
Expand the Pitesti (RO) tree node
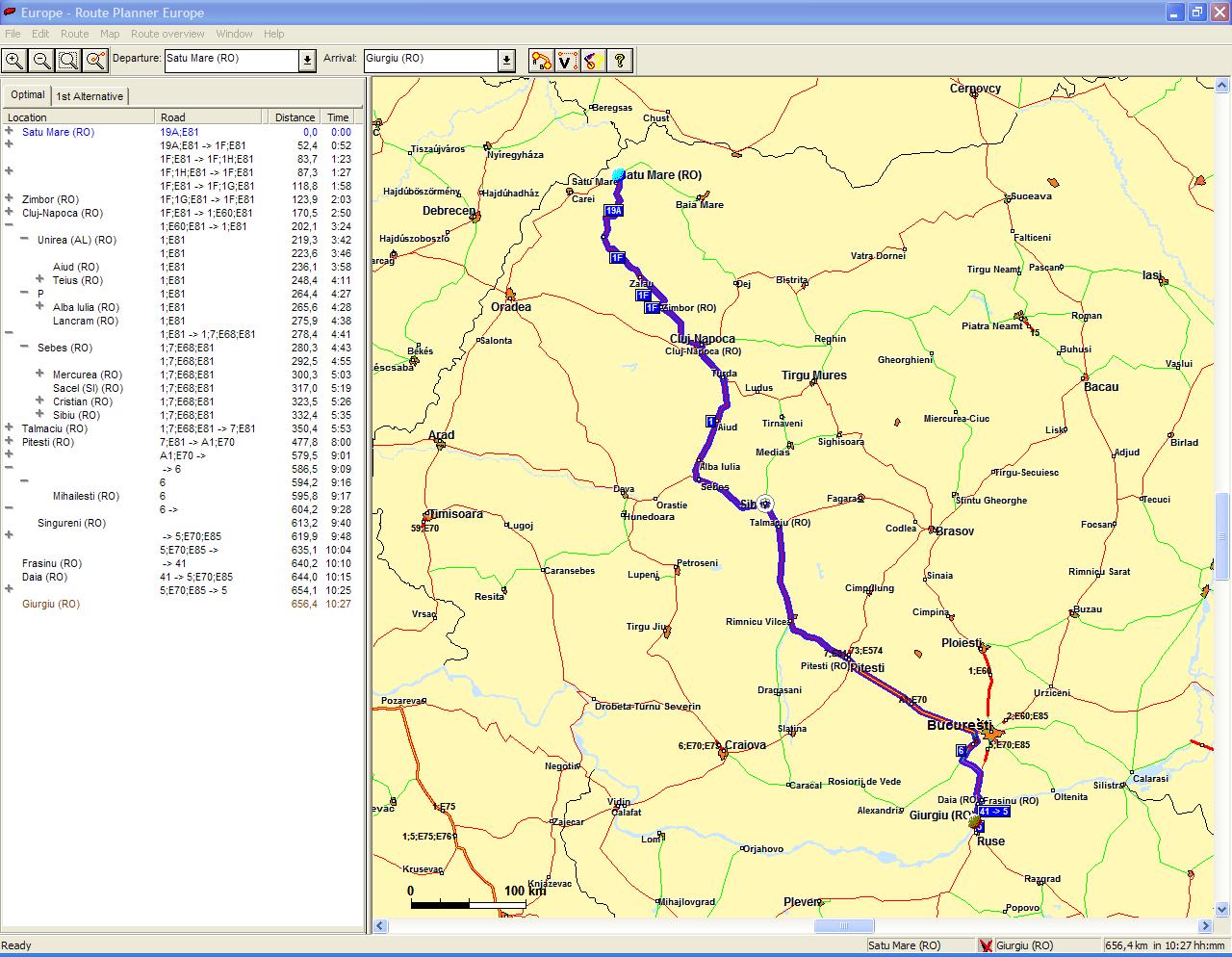9,442
